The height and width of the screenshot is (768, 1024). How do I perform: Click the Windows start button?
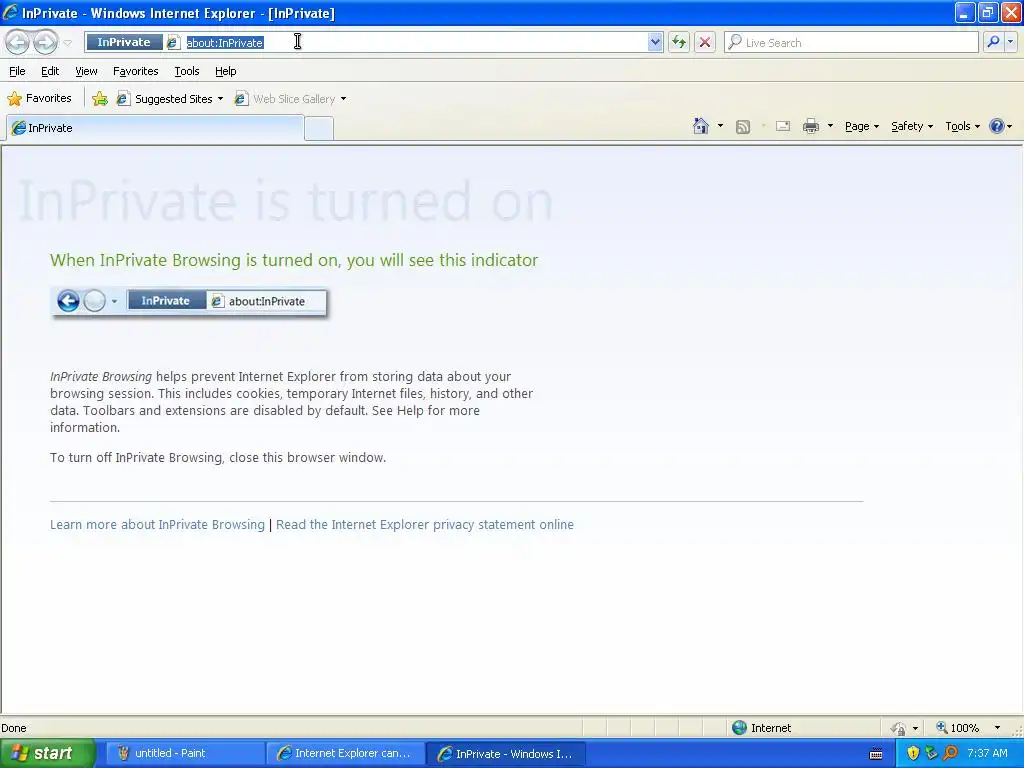pyautogui.click(x=47, y=754)
